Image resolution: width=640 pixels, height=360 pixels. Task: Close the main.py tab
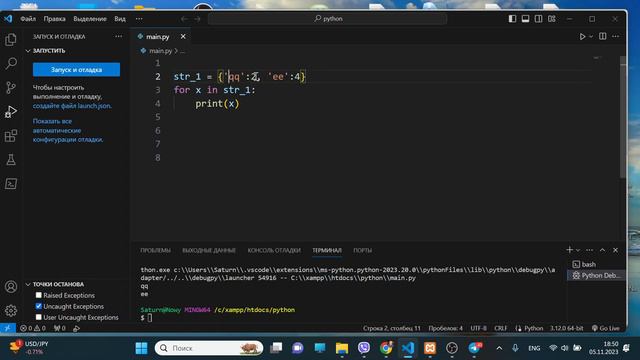tap(183, 37)
